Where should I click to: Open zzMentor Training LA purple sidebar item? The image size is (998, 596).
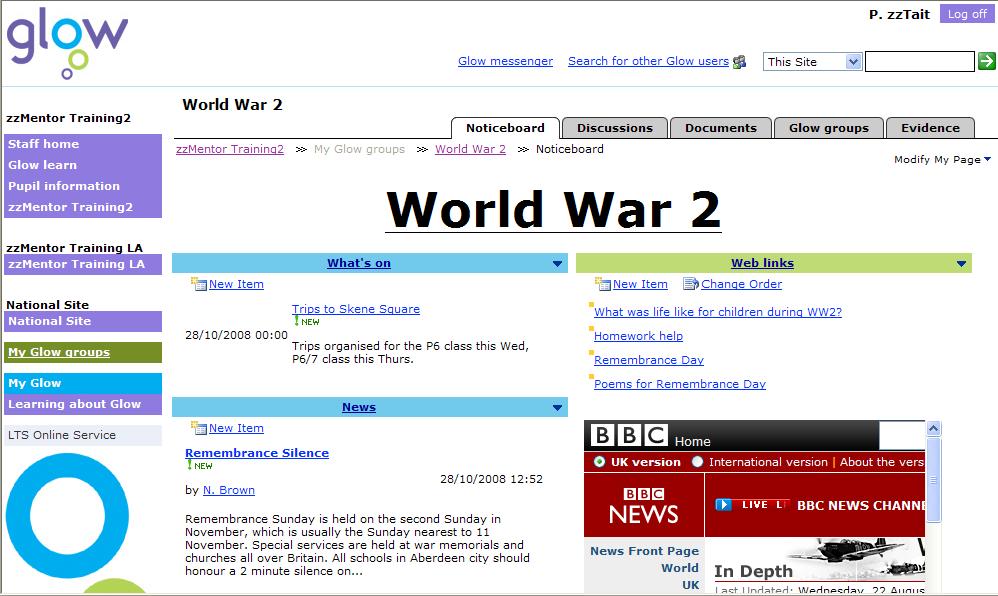(x=83, y=264)
